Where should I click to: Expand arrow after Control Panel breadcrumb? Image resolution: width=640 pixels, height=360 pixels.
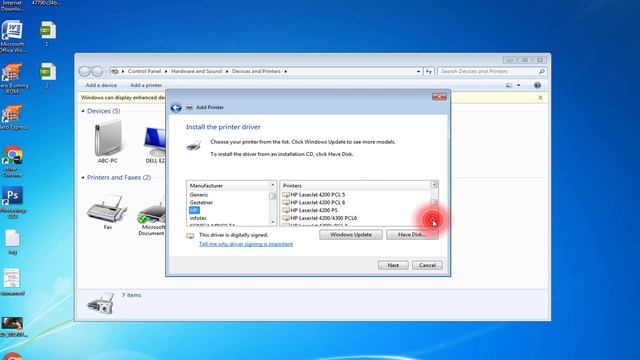tap(166, 71)
